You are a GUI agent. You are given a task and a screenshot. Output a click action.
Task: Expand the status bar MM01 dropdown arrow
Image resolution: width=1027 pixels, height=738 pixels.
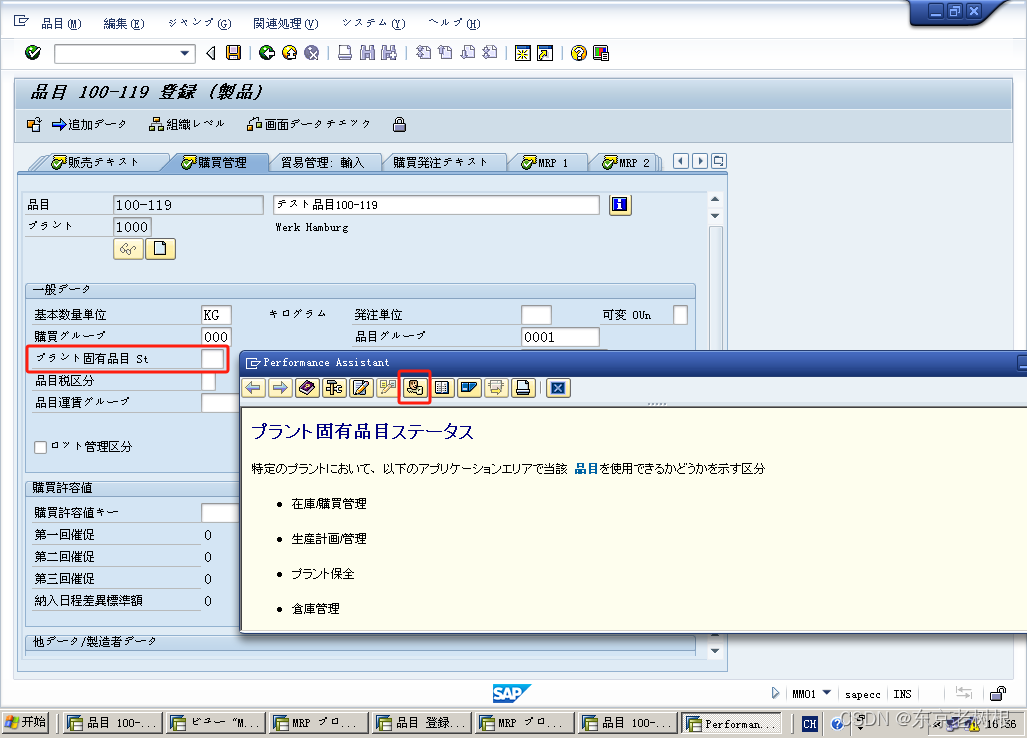point(827,693)
